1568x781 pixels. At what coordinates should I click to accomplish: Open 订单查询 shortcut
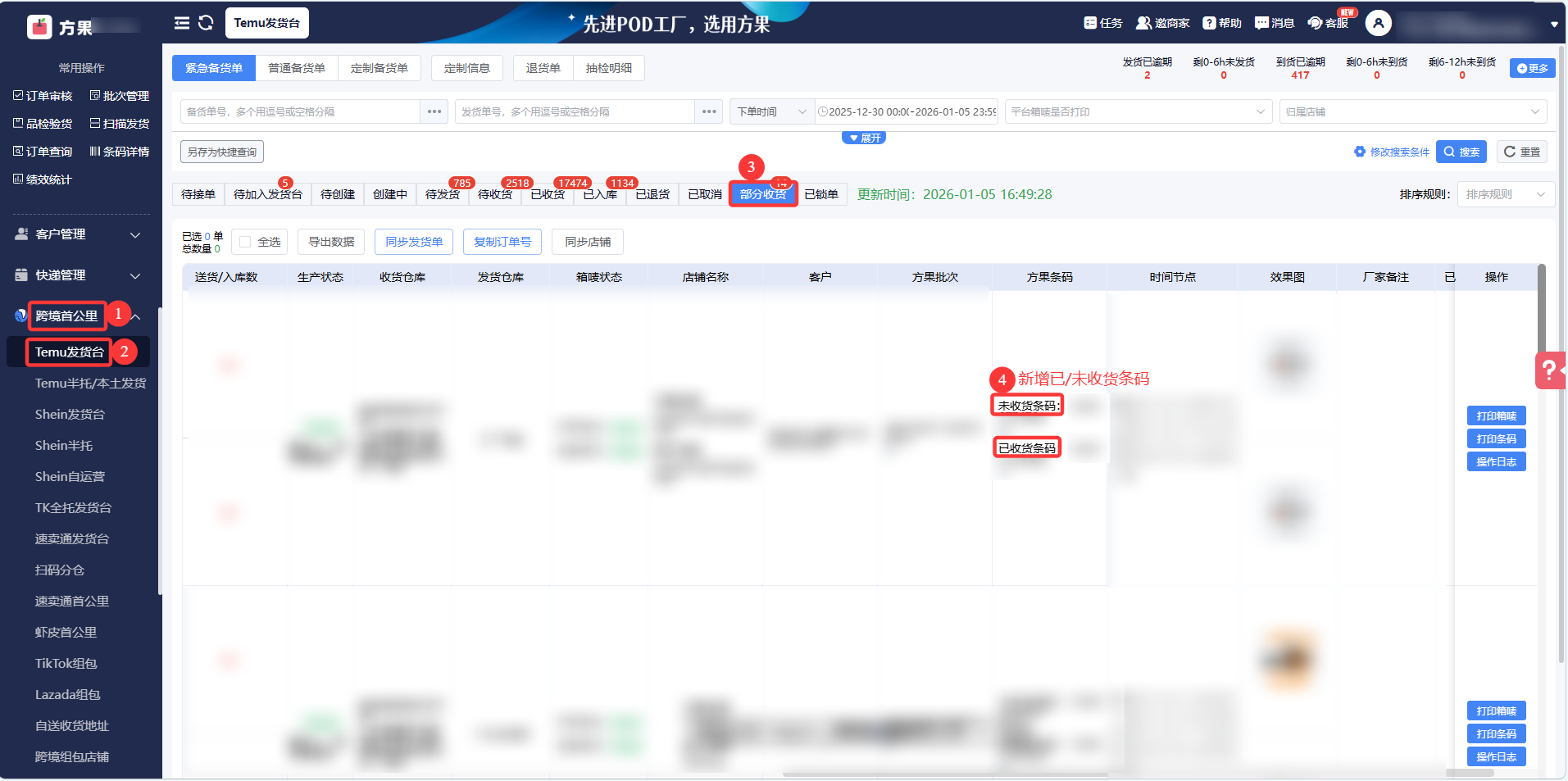point(43,152)
